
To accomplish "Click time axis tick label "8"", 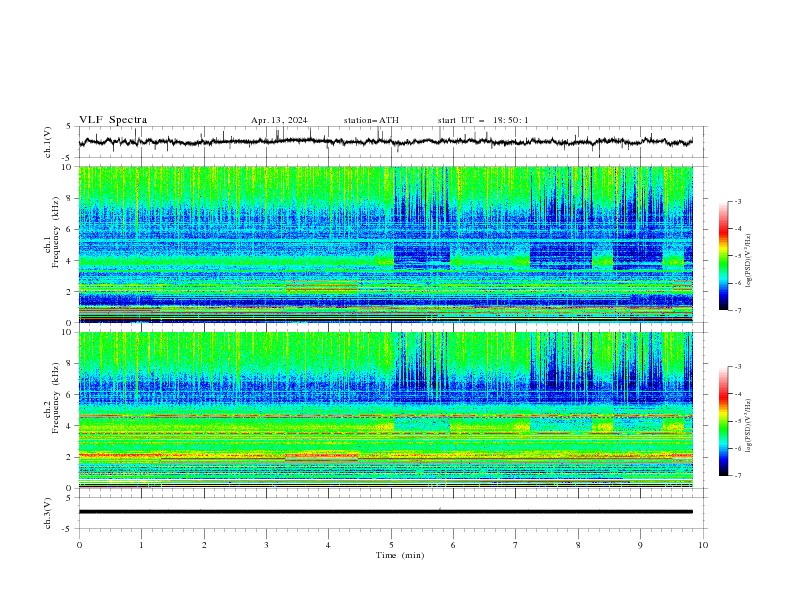I will pos(578,545).
